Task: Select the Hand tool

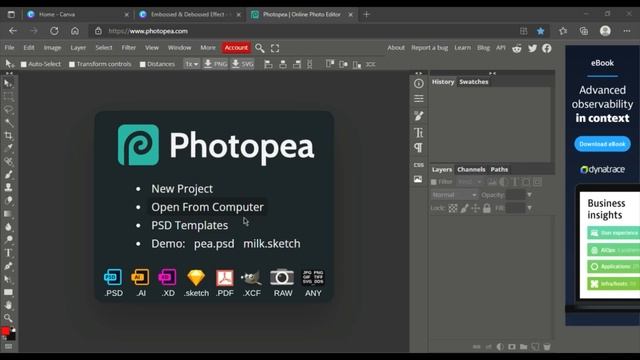Action: (8, 305)
